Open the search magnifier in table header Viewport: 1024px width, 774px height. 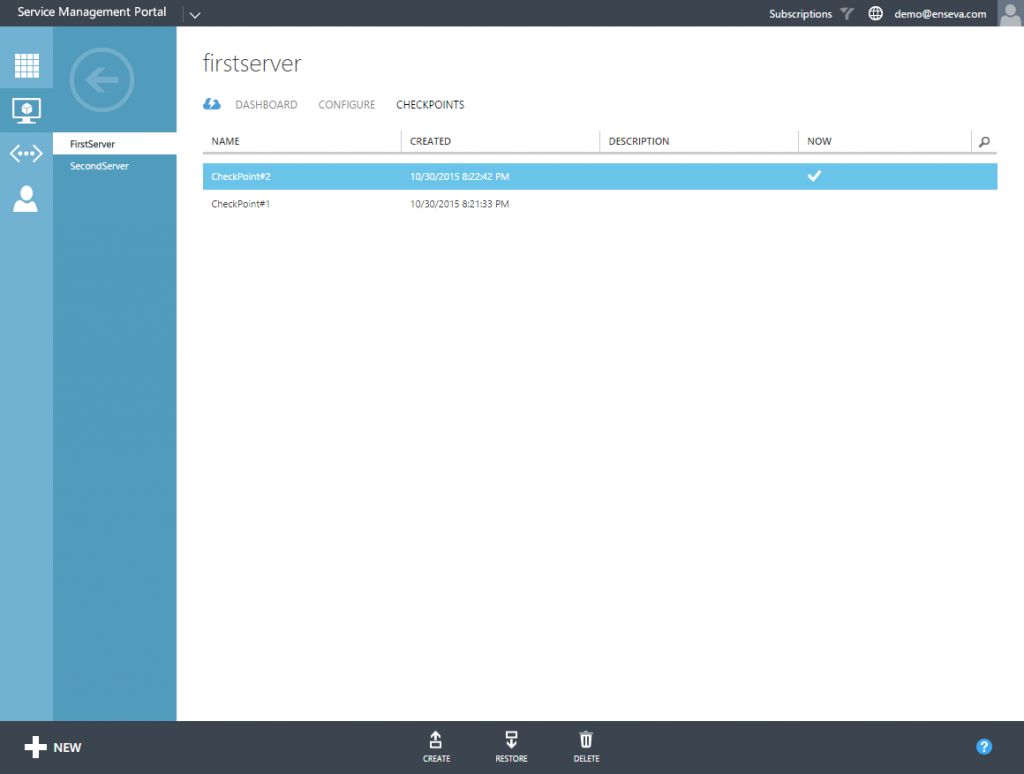984,142
